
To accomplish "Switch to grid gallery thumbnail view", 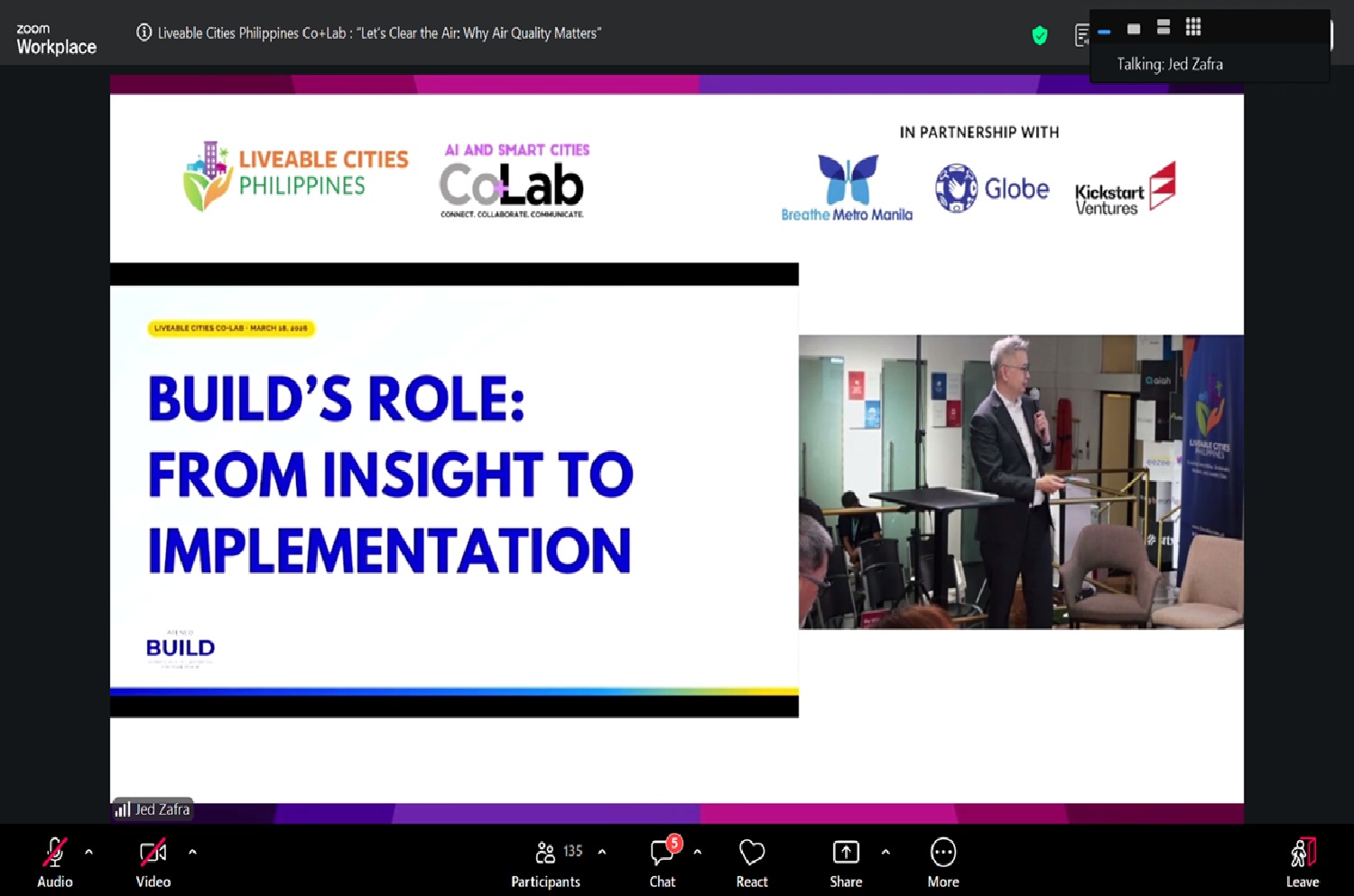I will (x=1193, y=27).
